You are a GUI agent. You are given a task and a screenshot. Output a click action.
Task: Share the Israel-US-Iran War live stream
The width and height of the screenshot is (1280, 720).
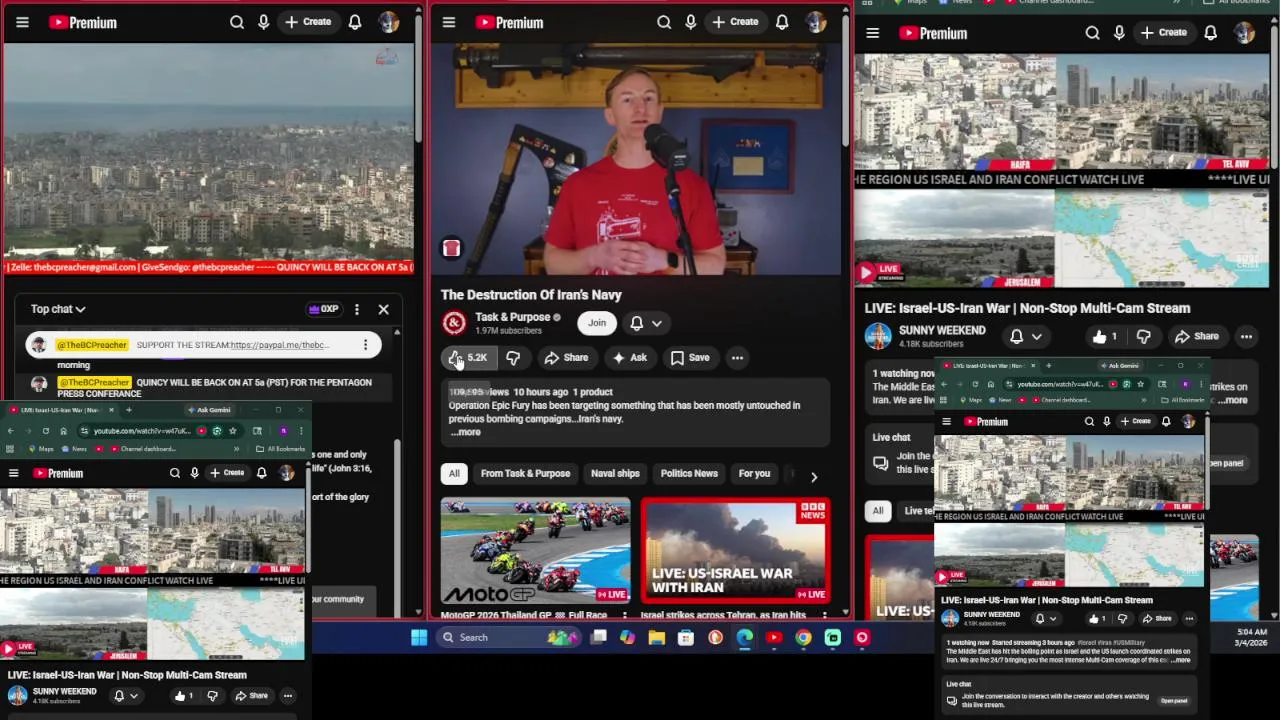pyautogui.click(x=1196, y=337)
